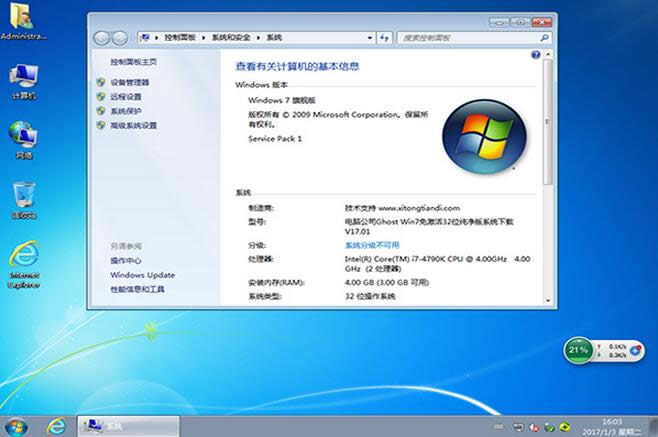Launch Internet Explorer from the taskbar
This screenshot has width=658, height=437.
[x=56, y=424]
